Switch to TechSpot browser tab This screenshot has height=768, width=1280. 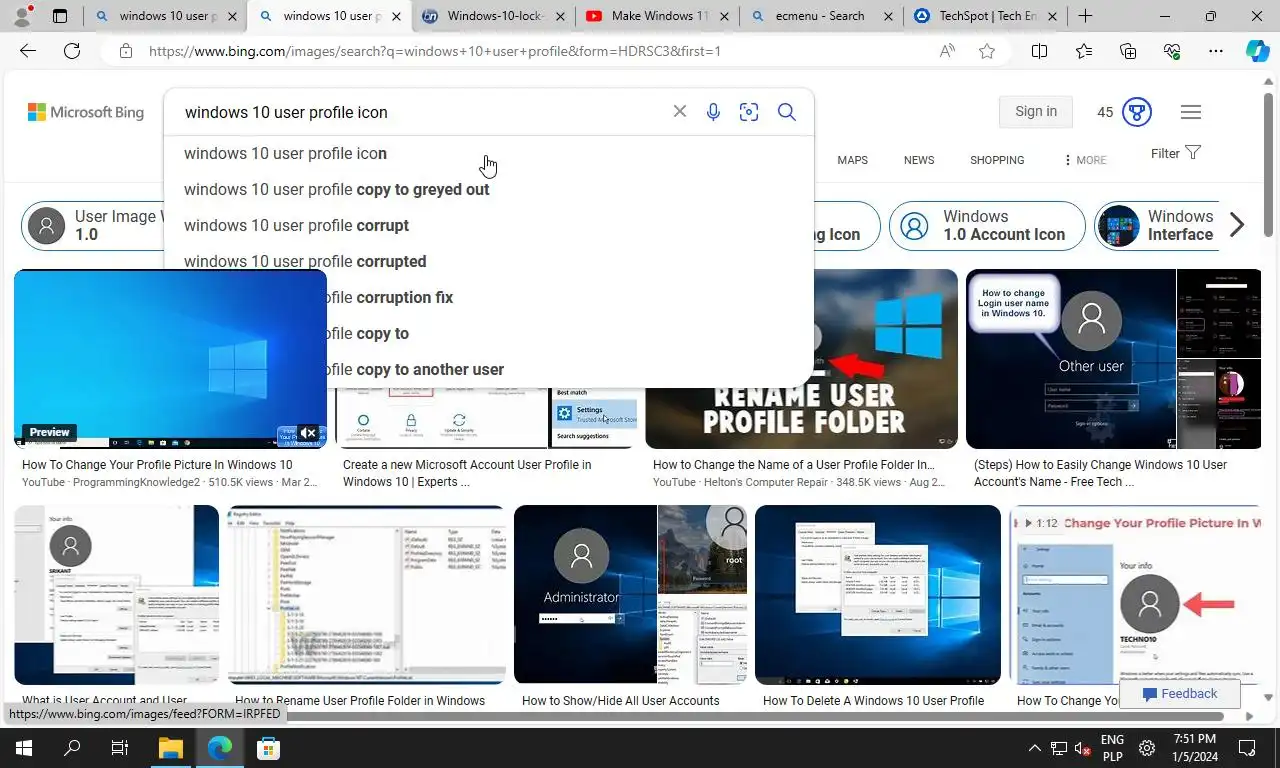coord(985,16)
